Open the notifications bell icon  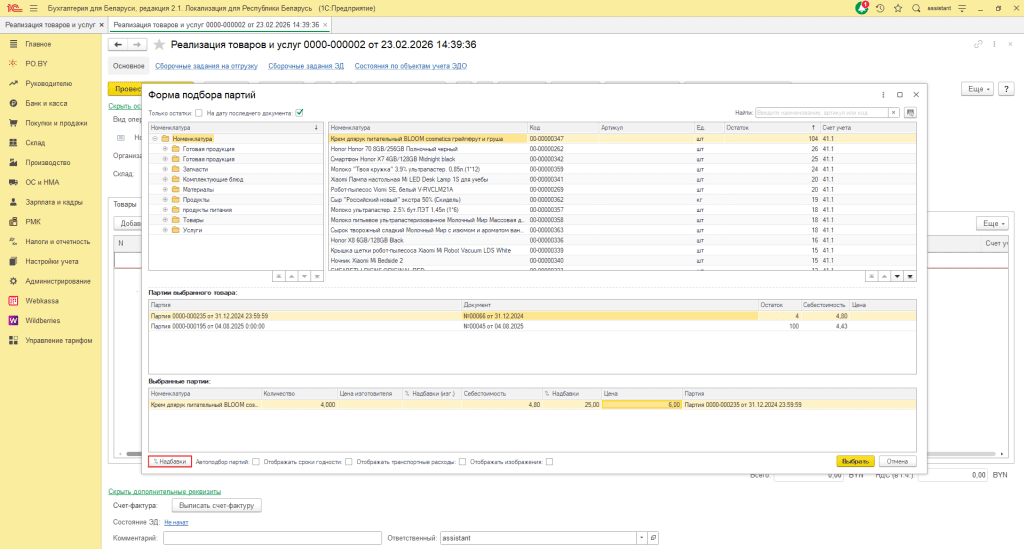[862, 8]
